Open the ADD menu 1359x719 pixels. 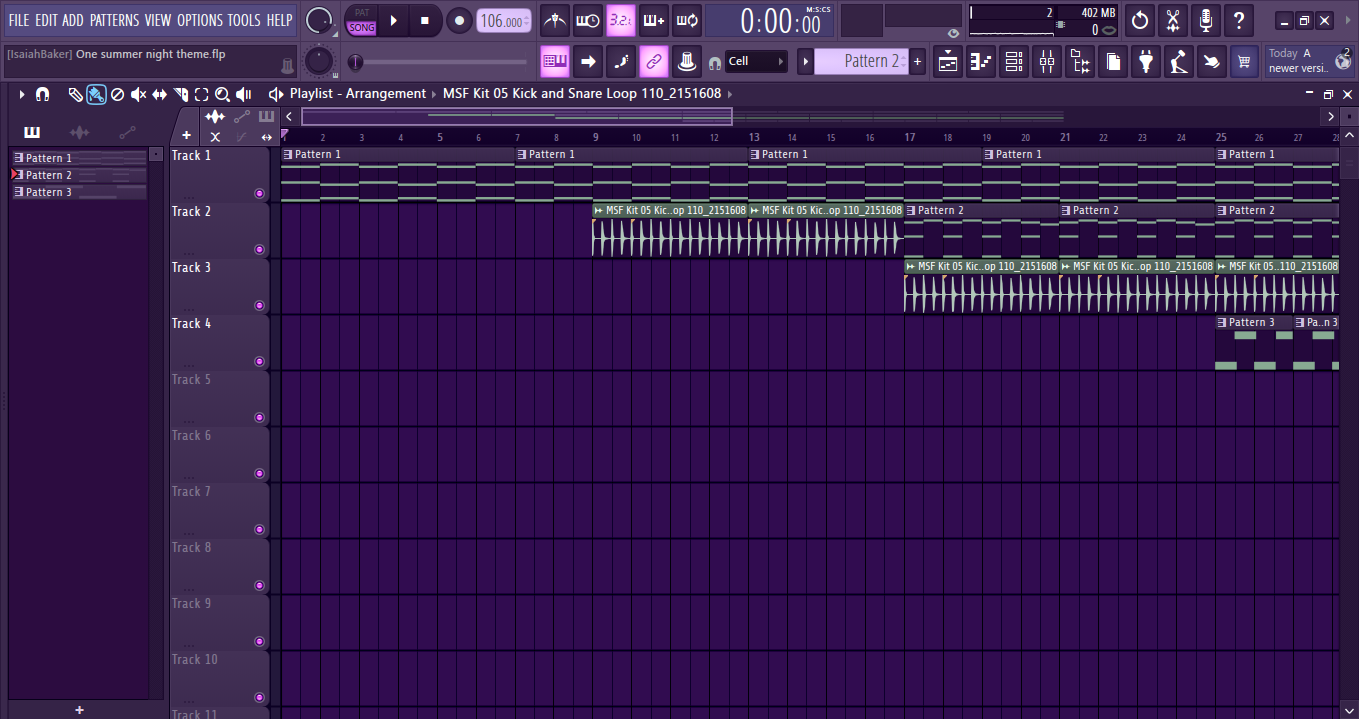[73, 20]
